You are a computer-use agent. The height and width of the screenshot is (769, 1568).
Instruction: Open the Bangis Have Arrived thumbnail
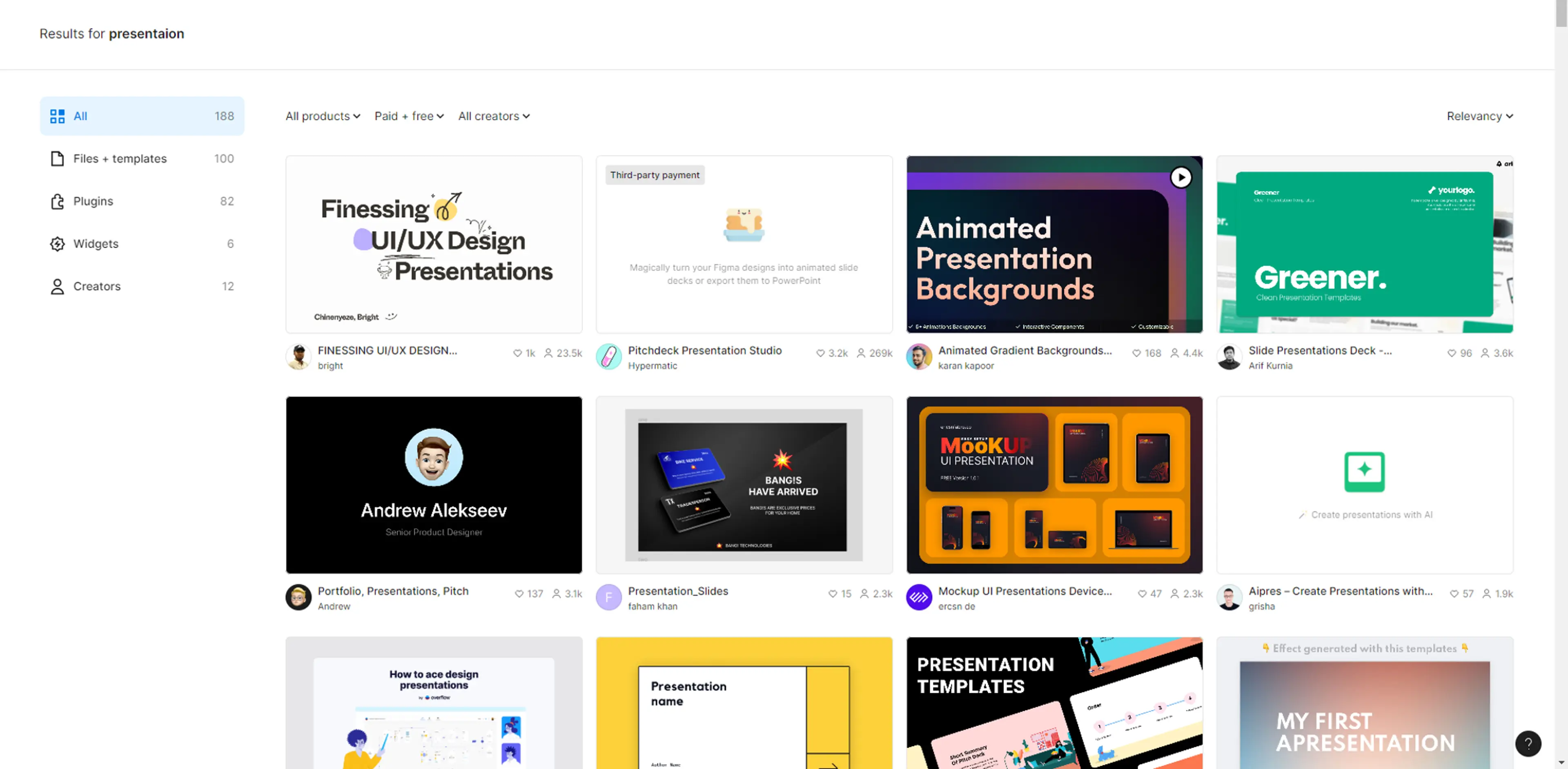[x=744, y=485]
